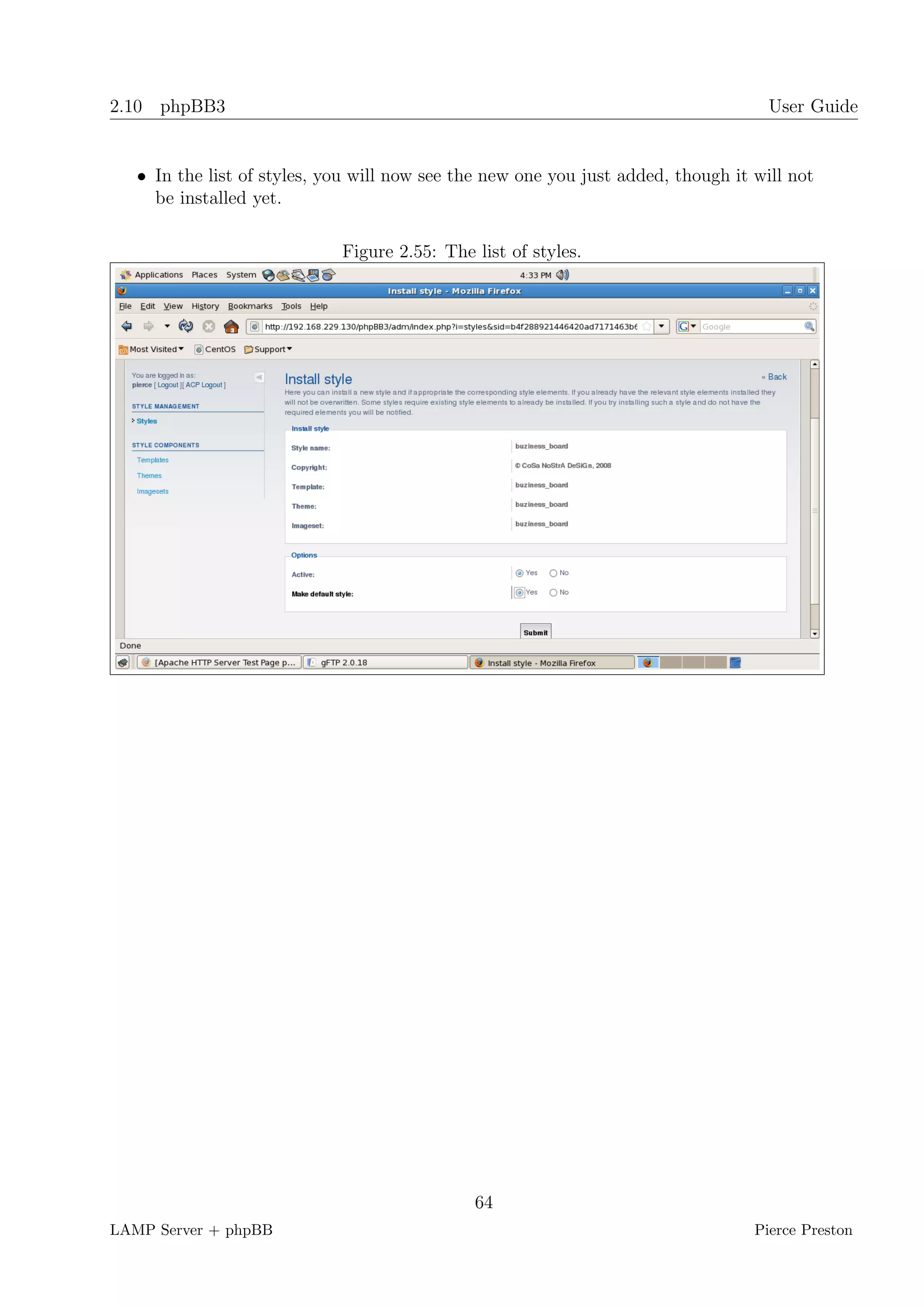Viewport: 924px width, 1307px height.
Task: Click the Show Desktop icon in taskbar
Action: (x=123, y=663)
